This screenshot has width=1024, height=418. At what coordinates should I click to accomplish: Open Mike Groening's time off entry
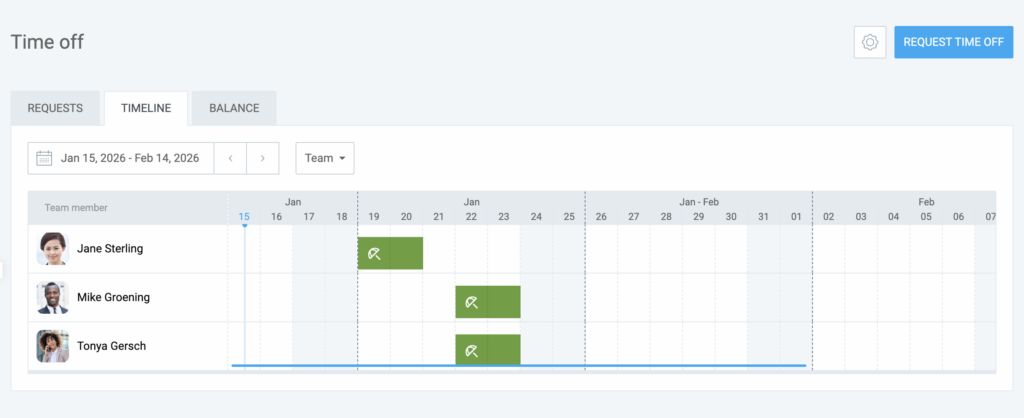(488, 302)
